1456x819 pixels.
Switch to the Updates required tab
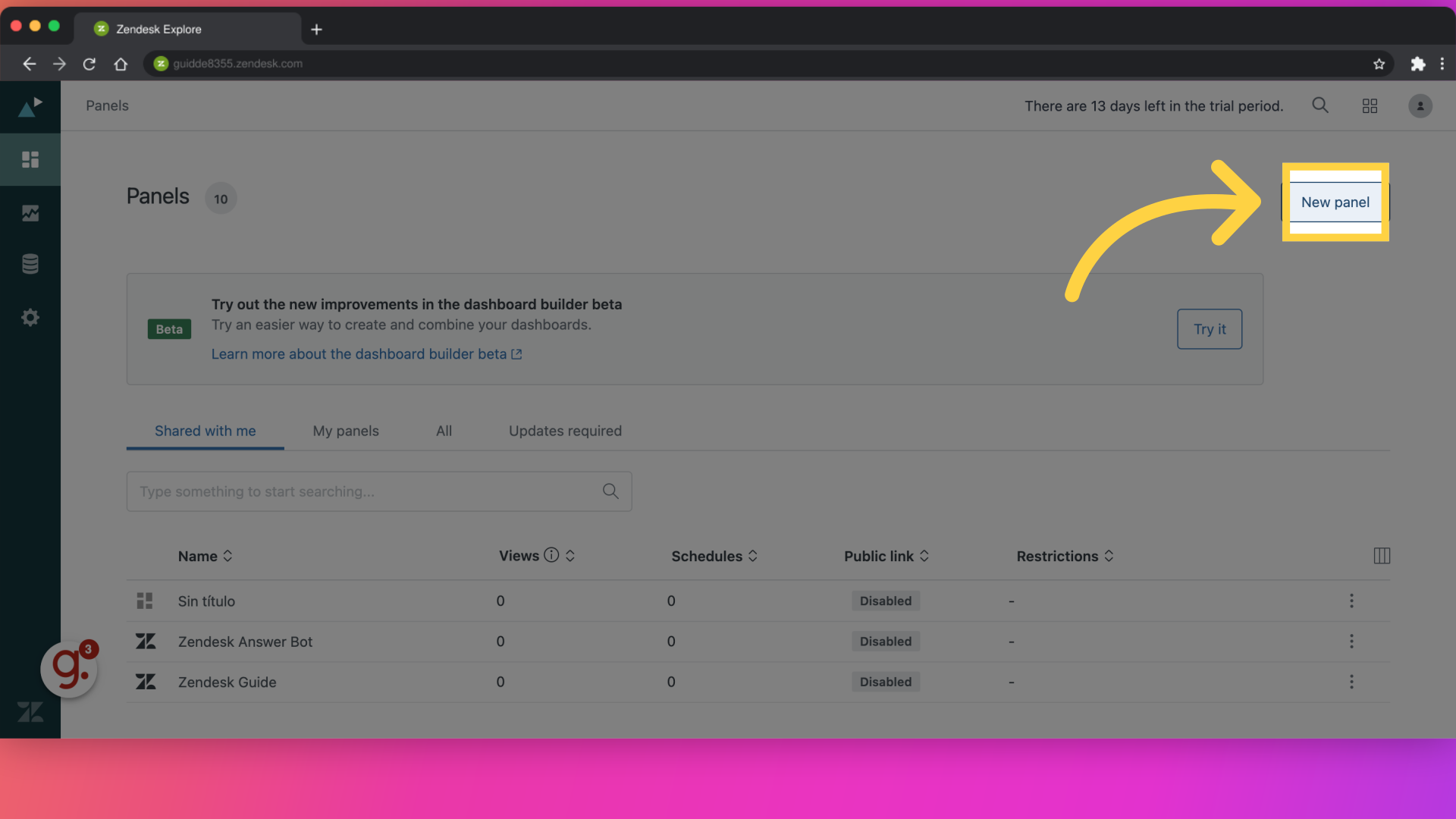pos(565,431)
